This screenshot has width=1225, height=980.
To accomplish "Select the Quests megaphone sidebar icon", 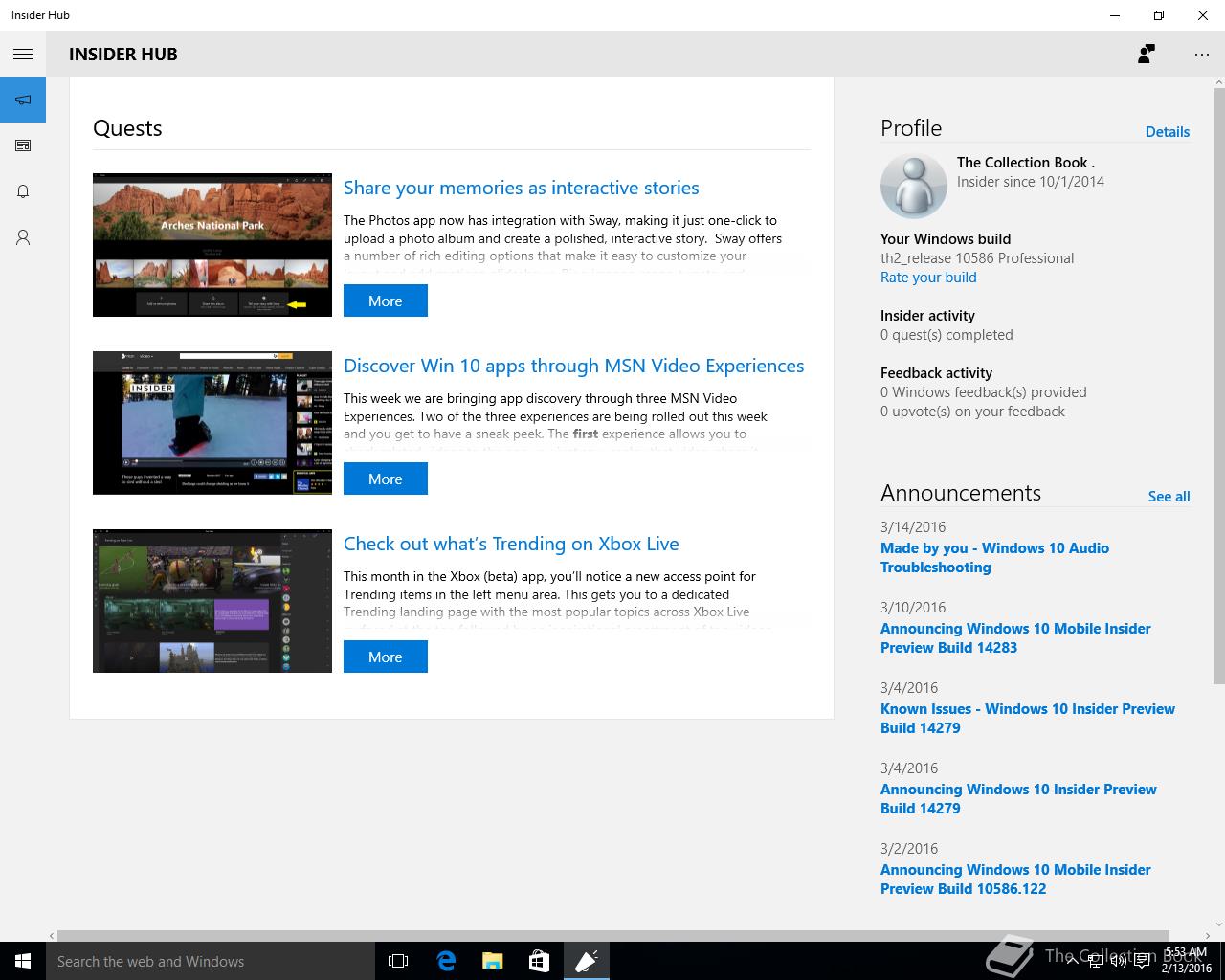I will [x=23, y=100].
